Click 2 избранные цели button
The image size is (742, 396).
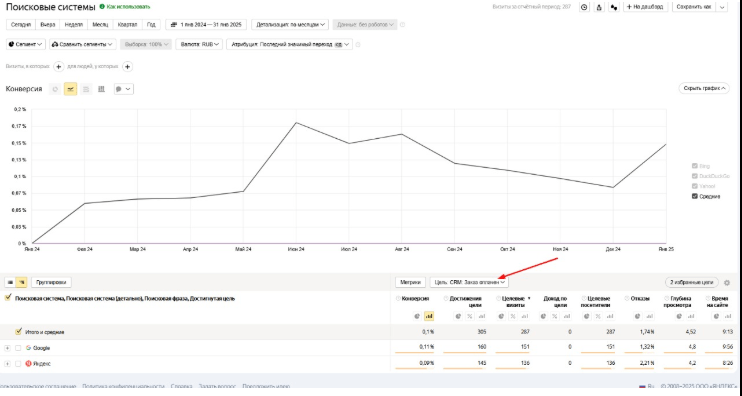tap(691, 282)
